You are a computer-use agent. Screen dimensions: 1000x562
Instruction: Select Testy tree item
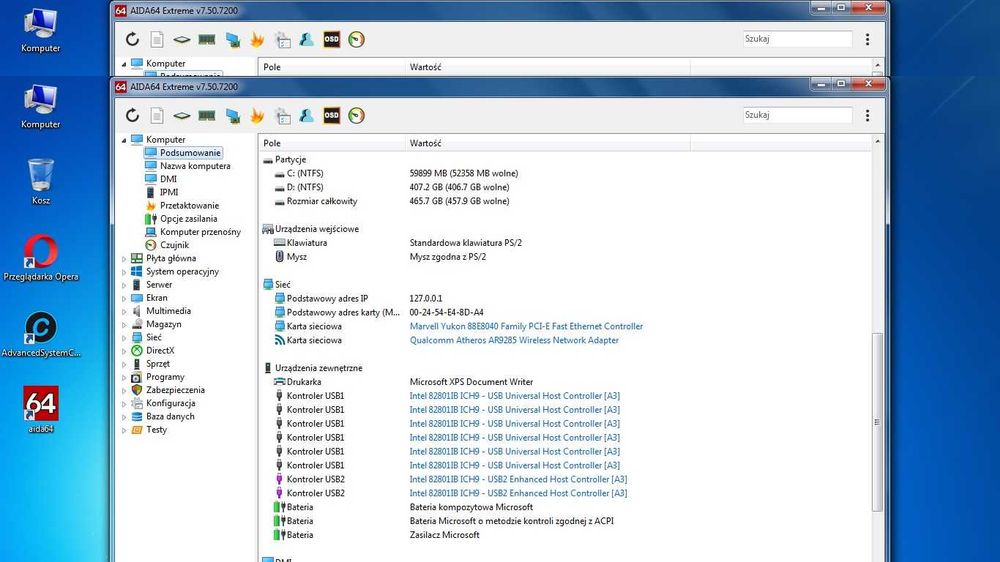156,430
